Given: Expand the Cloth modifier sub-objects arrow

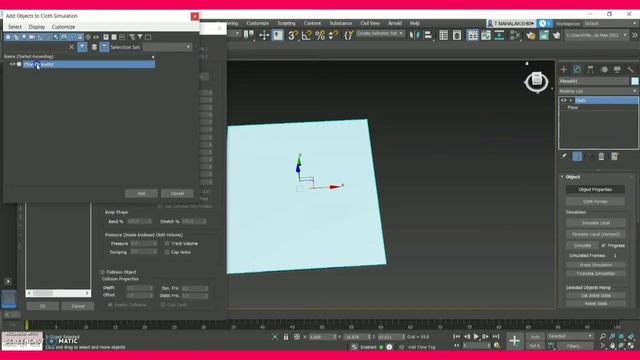Looking at the screenshot, I should coord(571,100).
